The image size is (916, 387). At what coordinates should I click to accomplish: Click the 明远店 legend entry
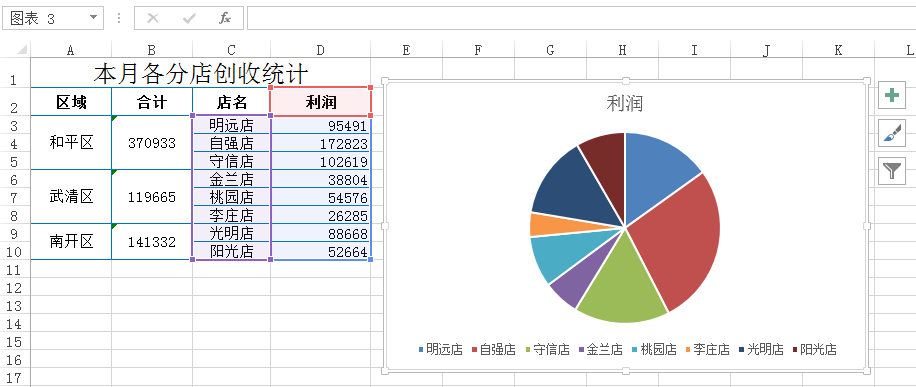(x=440, y=350)
